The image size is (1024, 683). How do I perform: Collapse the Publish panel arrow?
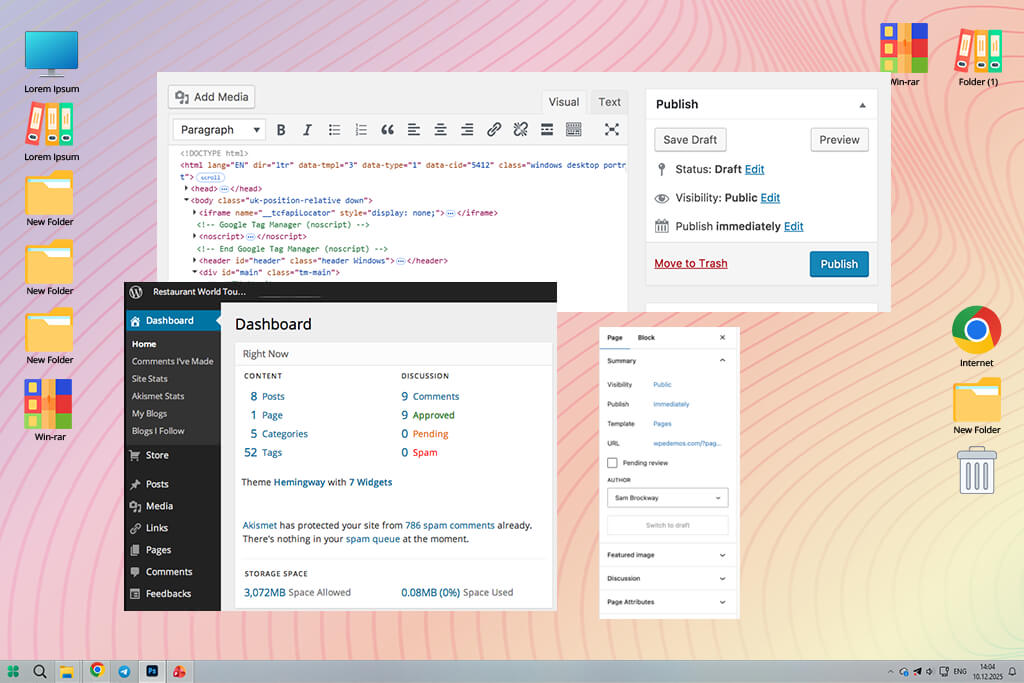862,104
